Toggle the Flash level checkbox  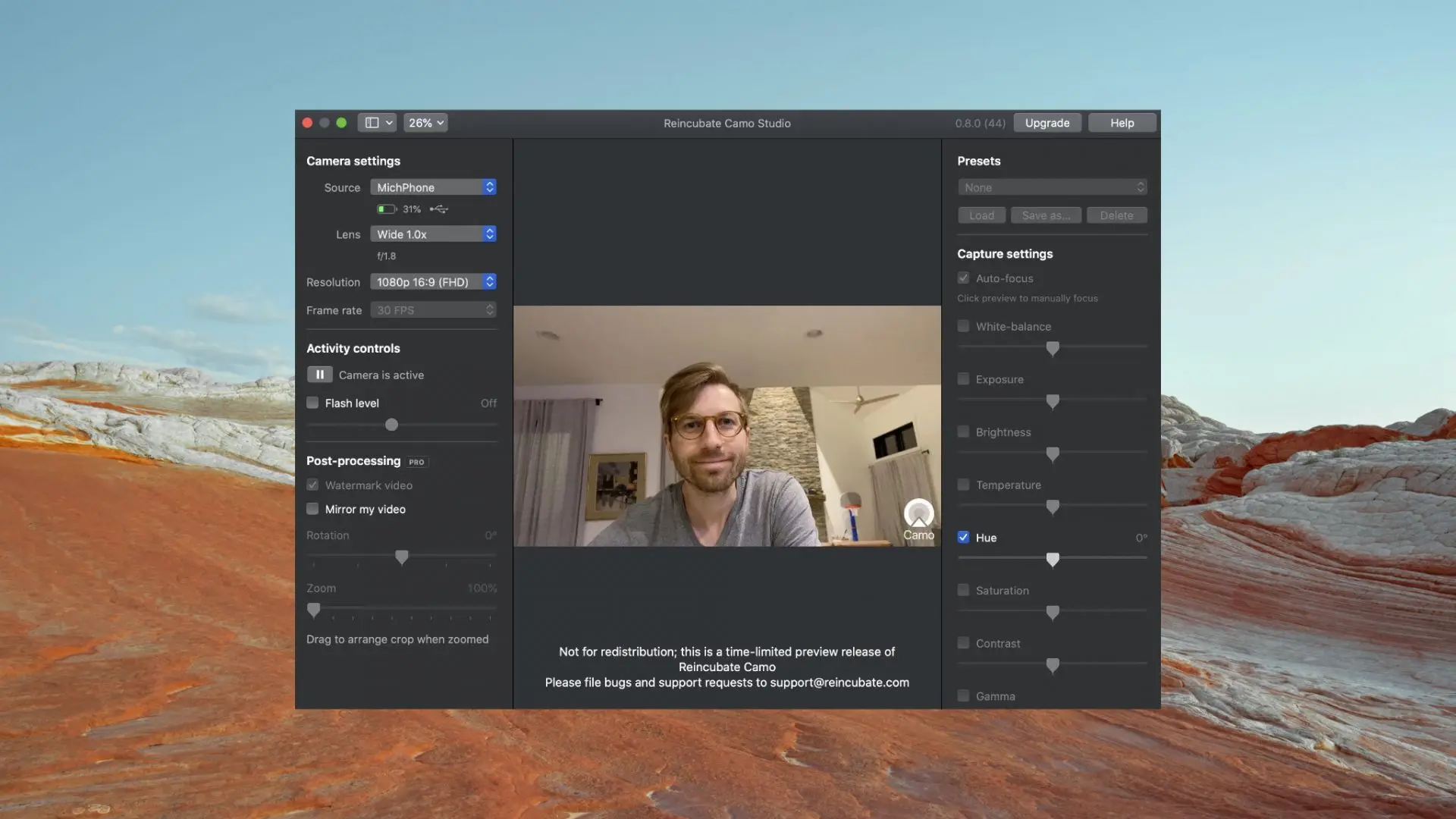tap(312, 402)
